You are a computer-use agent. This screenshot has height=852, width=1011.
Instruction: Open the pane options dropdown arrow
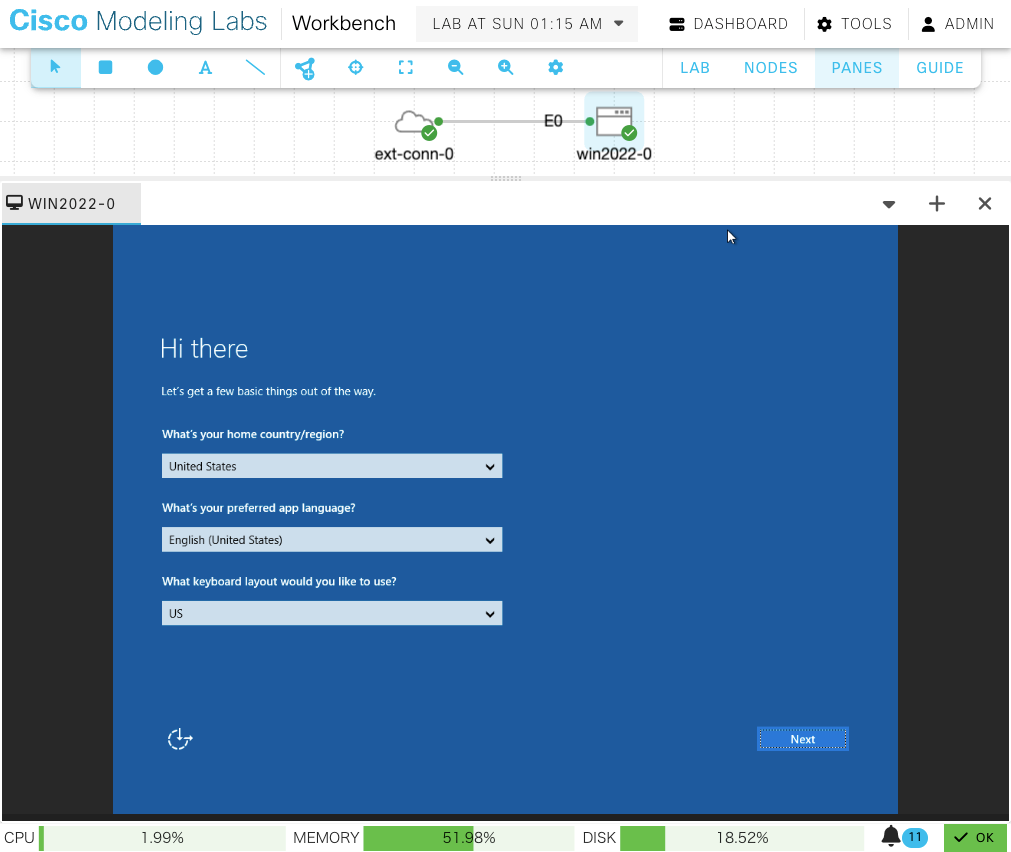(888, 204)
